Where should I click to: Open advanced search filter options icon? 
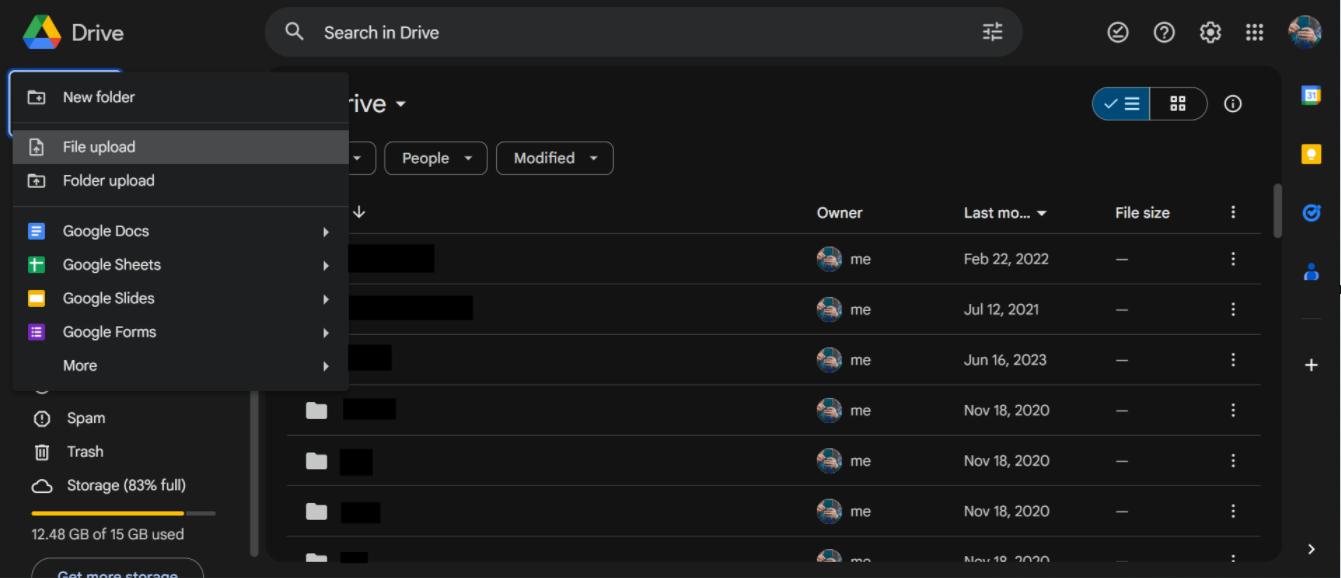(992, 32)
